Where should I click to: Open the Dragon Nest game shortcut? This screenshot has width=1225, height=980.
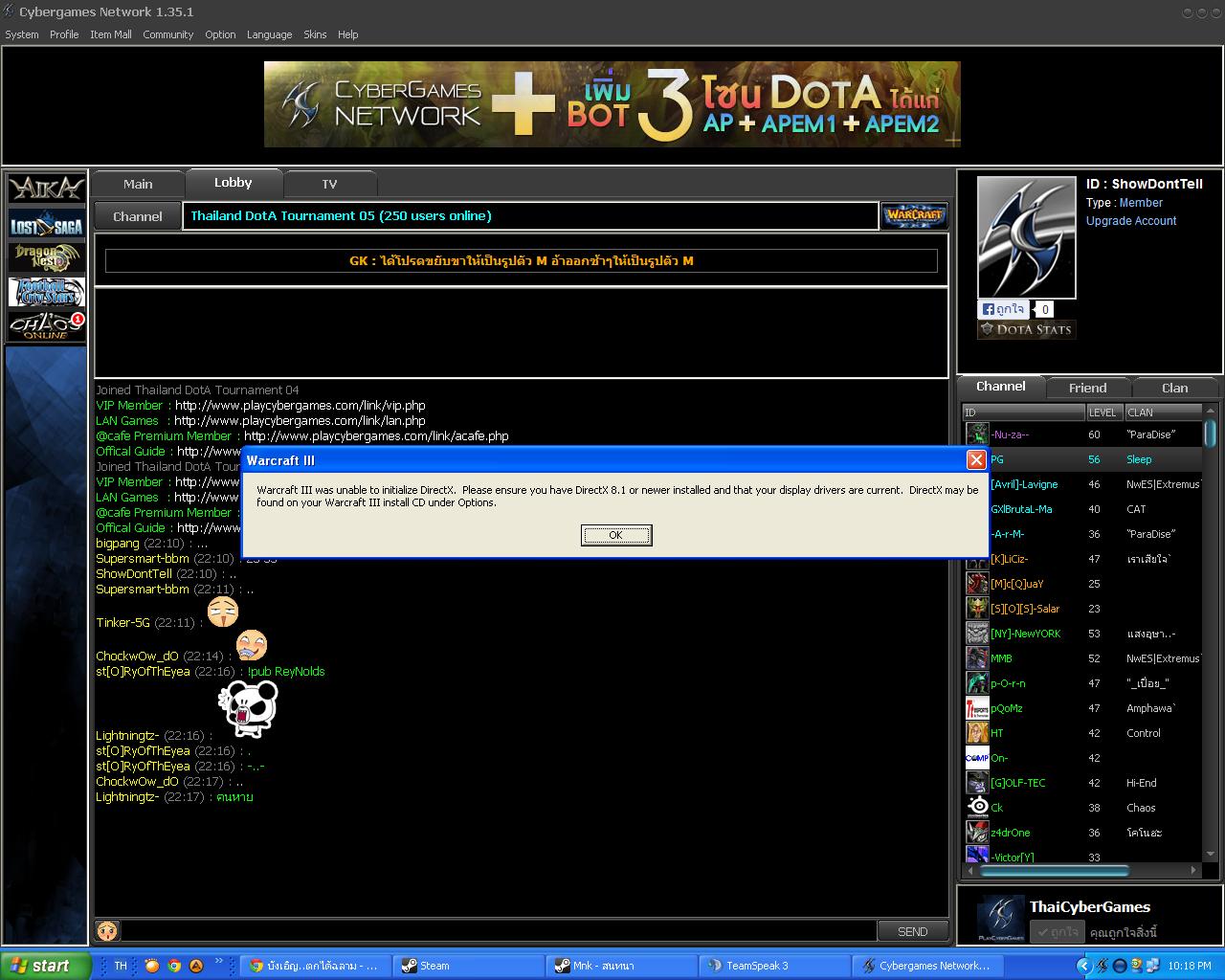[x=46, y=257]
